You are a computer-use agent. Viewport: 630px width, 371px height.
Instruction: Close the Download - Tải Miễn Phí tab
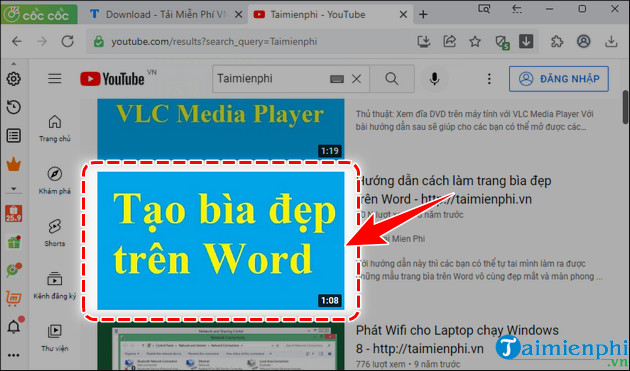pyautogui.click(x=238, y=14)
